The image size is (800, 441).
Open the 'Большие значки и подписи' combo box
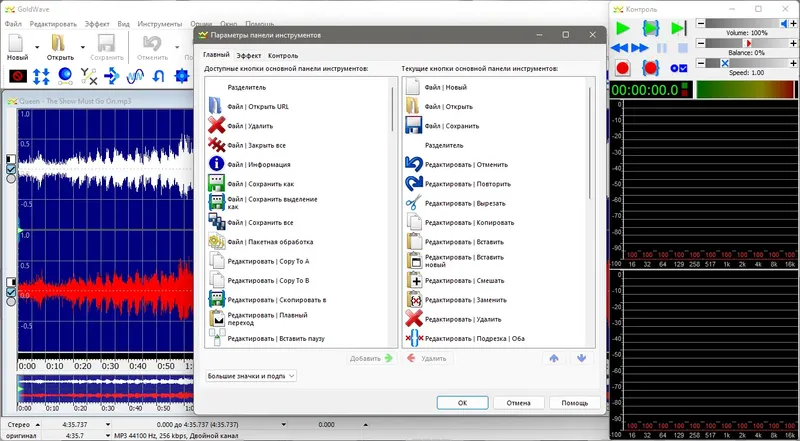tap(251, 376)
